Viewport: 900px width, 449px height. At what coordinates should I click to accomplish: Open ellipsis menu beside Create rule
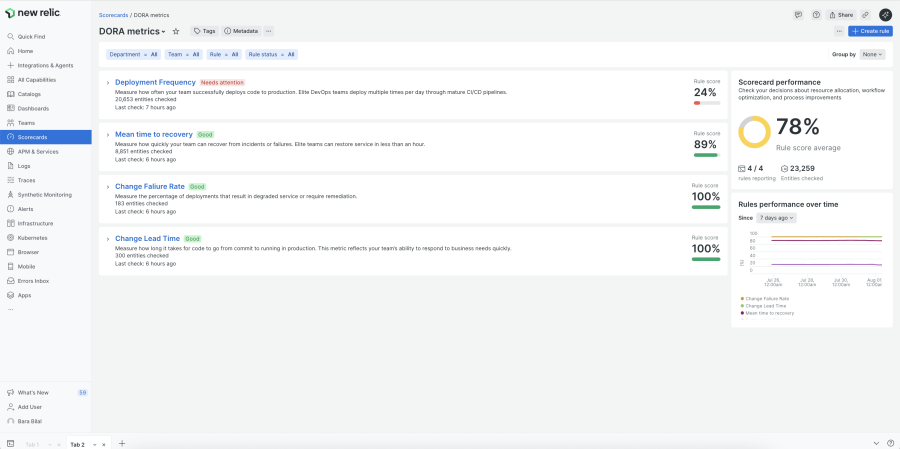click(839, 31)
